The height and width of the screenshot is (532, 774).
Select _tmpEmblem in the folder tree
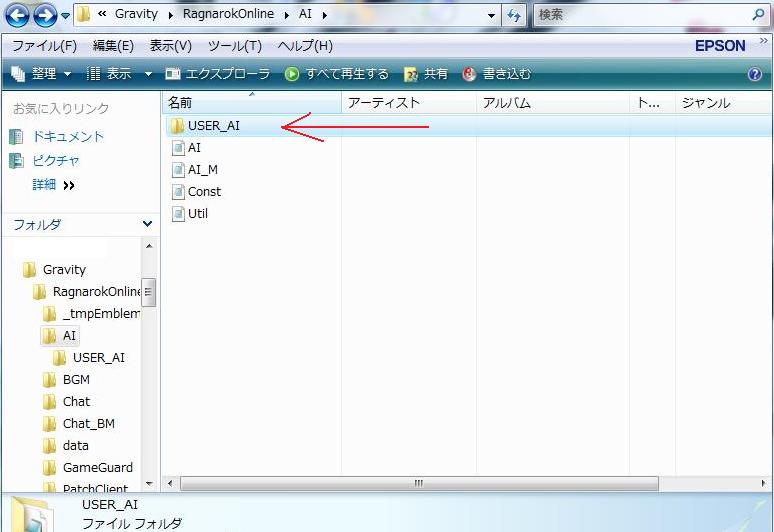point(91,313)
